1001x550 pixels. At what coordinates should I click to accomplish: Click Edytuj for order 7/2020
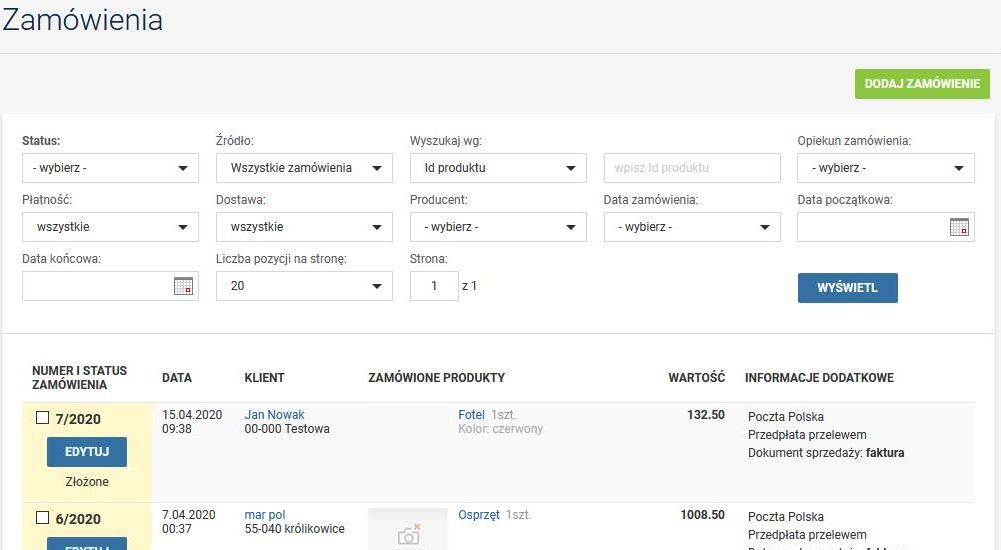[87, 452]
